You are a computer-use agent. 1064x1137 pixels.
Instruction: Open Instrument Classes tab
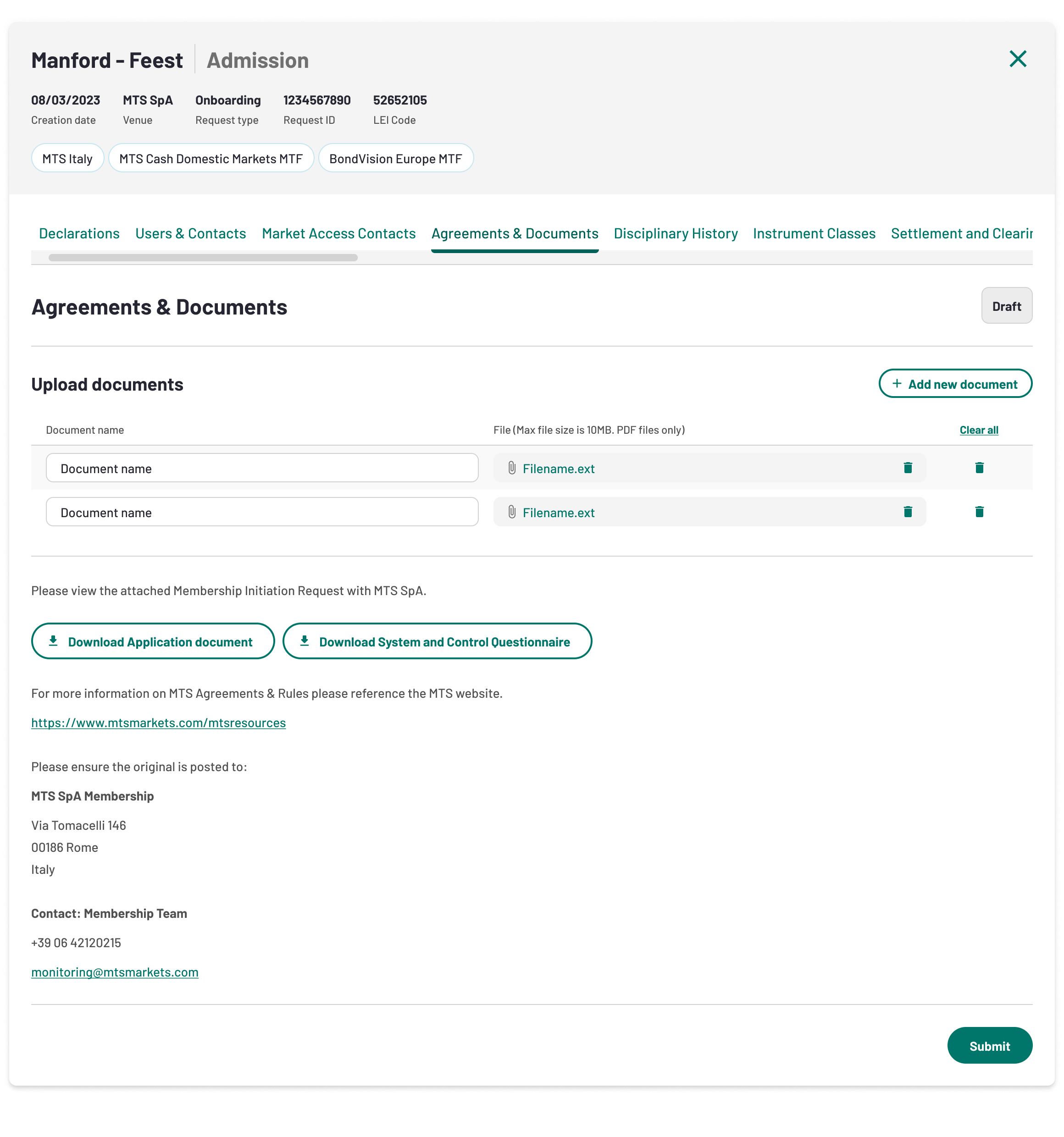(x=814, y=233)
